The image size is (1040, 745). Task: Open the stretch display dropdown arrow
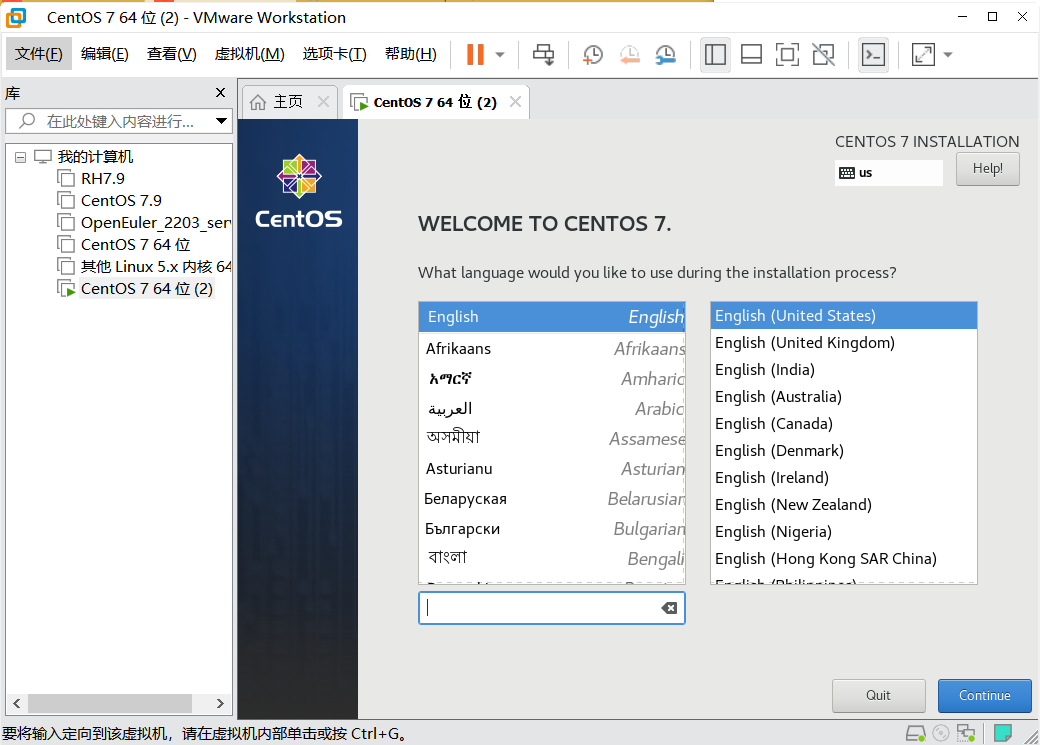tap(948, 54)
